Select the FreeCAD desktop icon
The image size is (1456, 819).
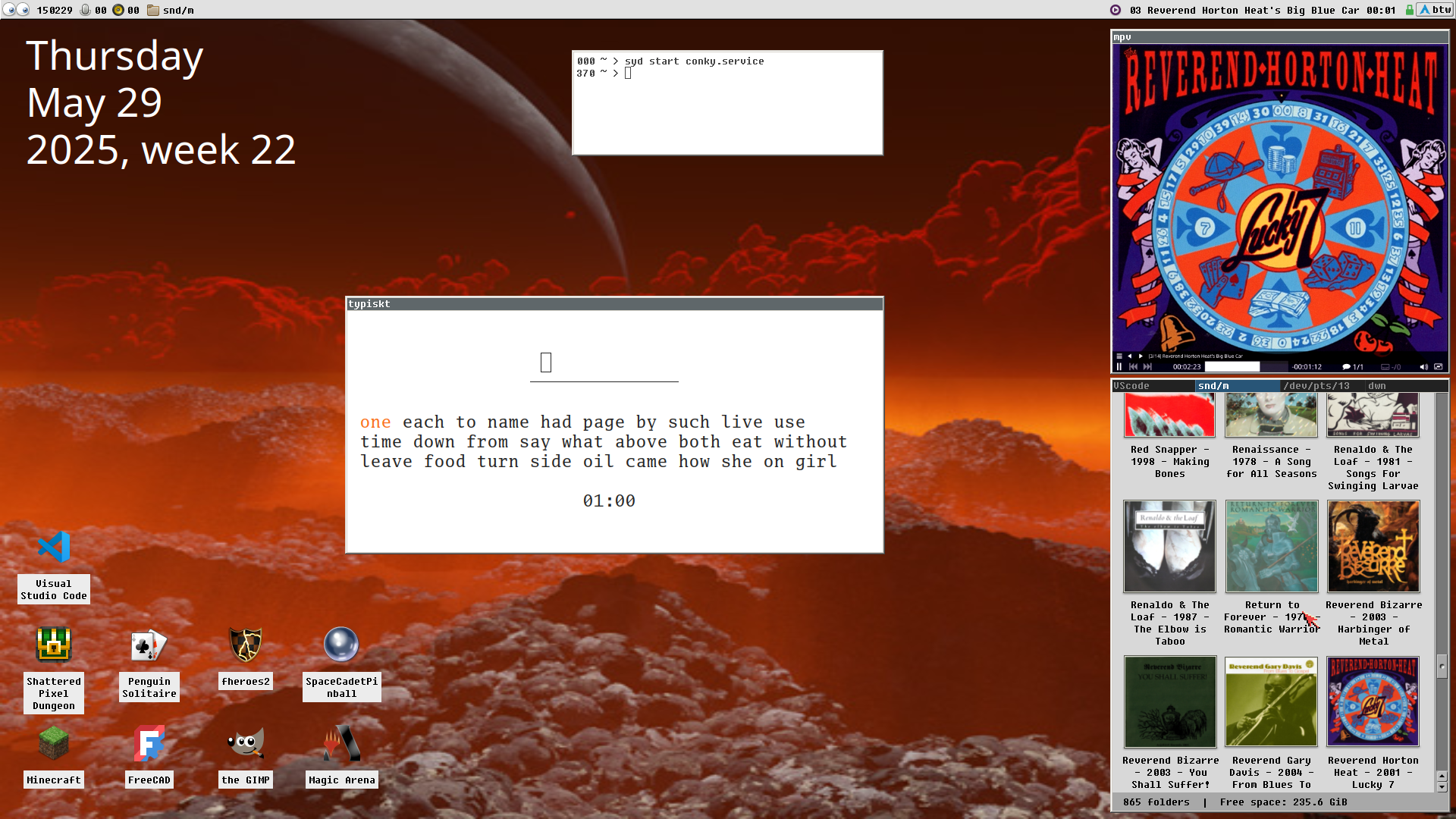(149, 743)
